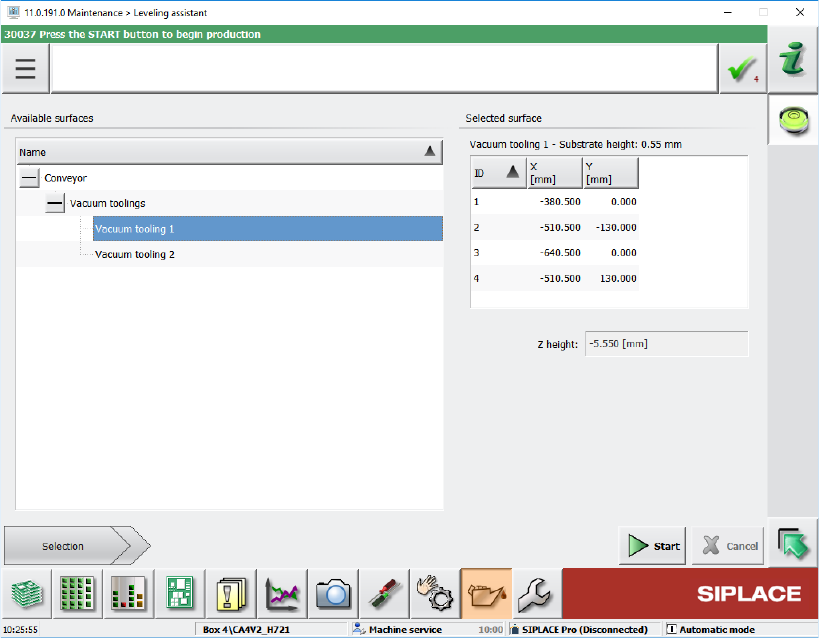Minimize the Leveling assistant window
Image resolution: width=819 pixels, height=638 pixels.
728,13
